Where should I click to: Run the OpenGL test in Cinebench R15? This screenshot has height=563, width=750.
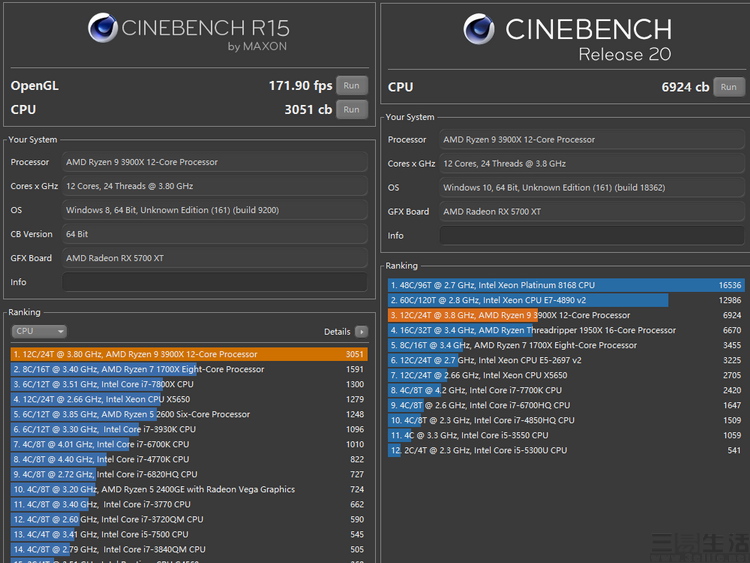(352, 86)
